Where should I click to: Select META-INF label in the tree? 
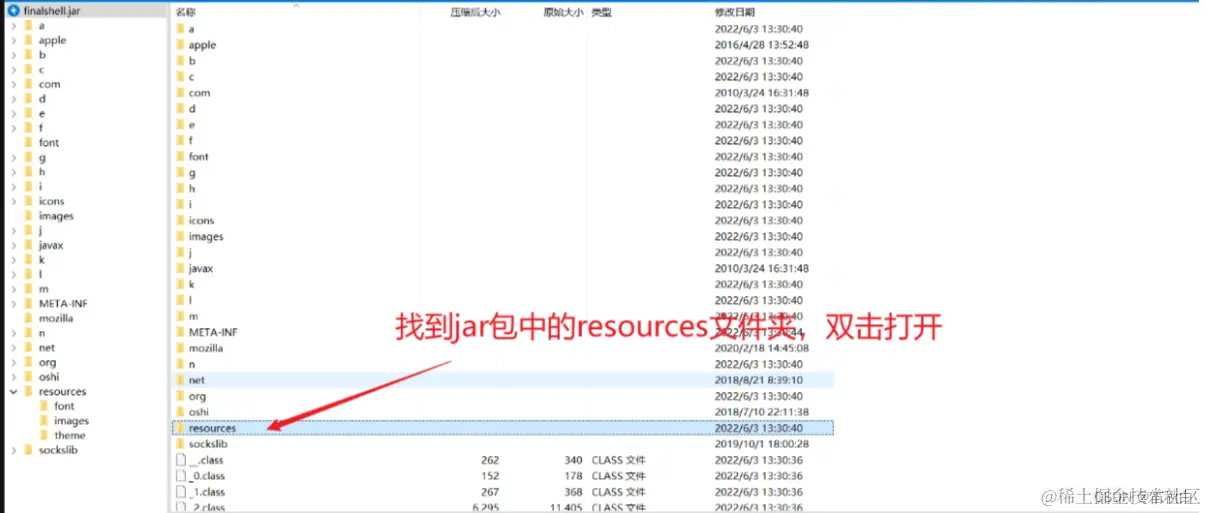coord(63,304)
